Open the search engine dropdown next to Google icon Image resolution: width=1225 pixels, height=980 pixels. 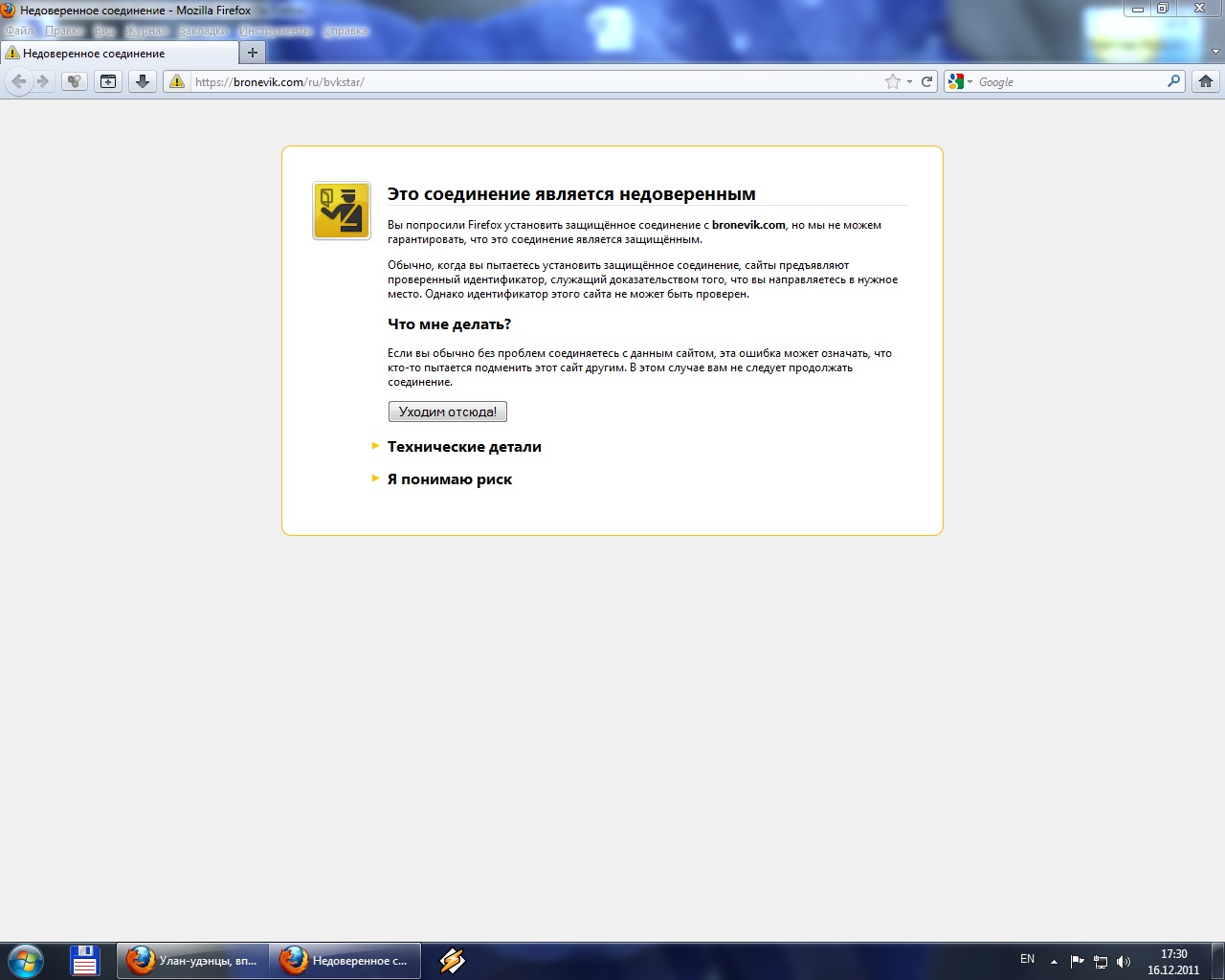click(x=969, y=82)
